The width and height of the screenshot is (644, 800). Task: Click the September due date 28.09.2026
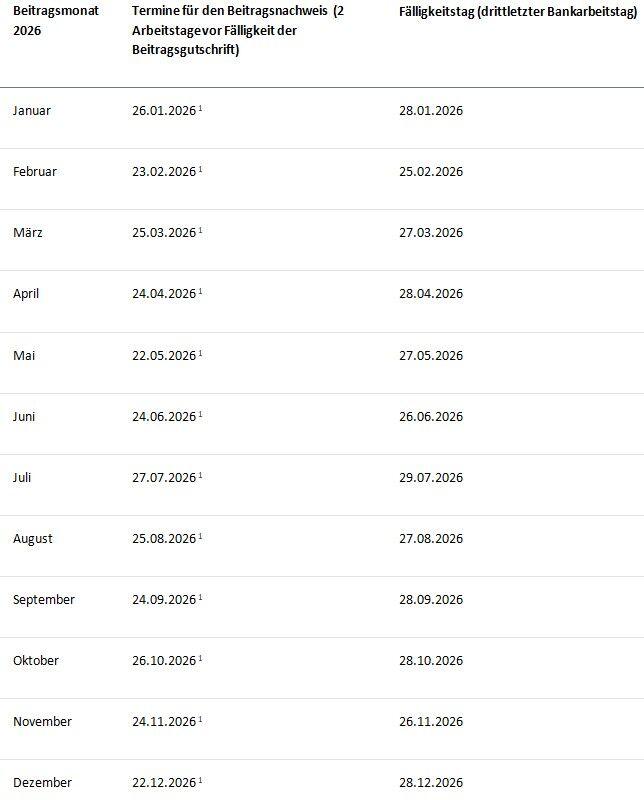tap(431, 599)
